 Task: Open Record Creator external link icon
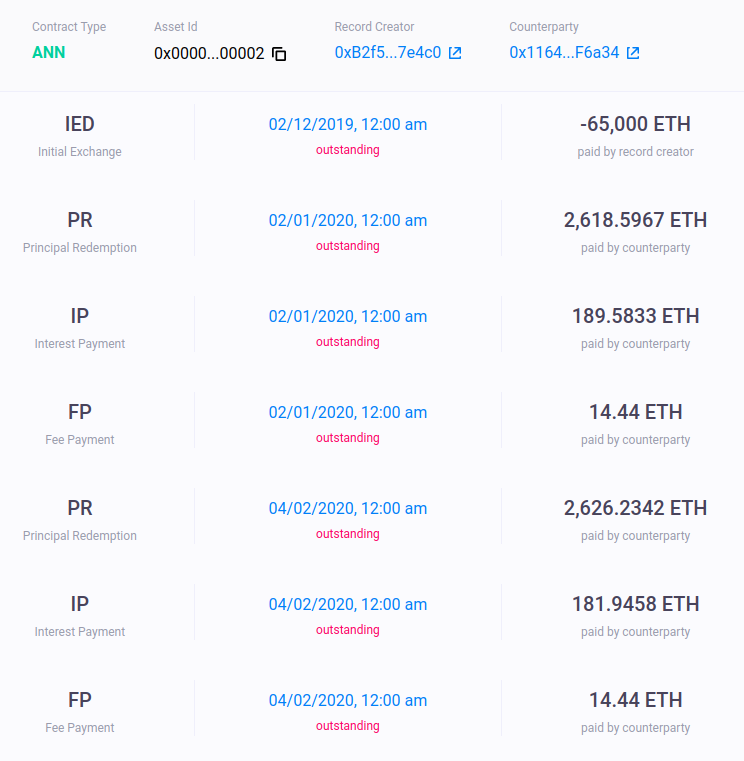455,52
